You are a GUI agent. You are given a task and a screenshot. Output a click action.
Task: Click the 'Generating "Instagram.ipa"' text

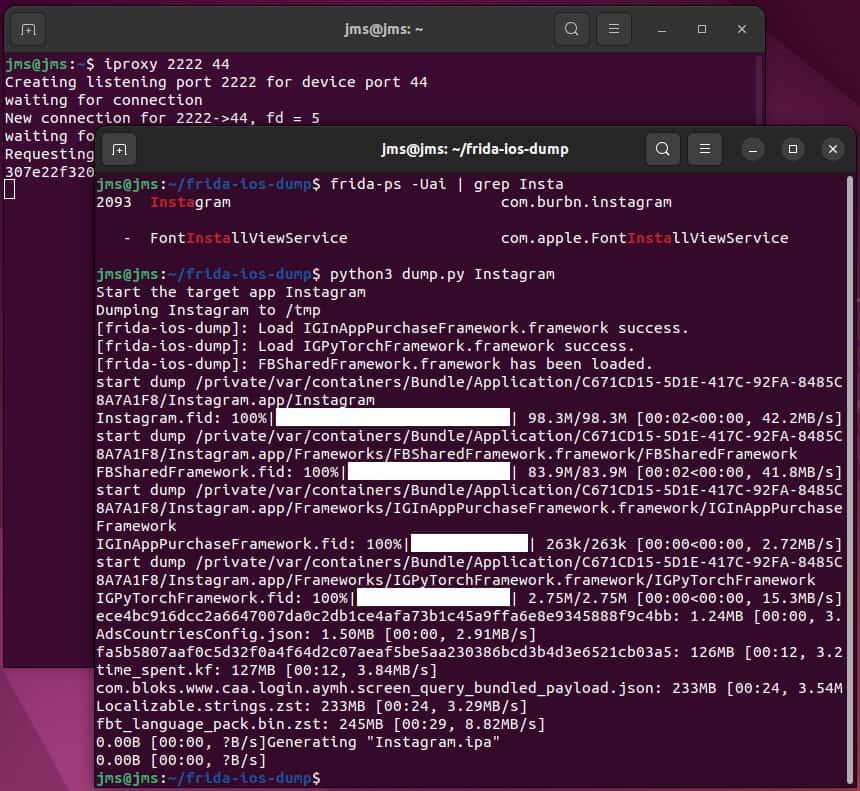pos(383,742)
